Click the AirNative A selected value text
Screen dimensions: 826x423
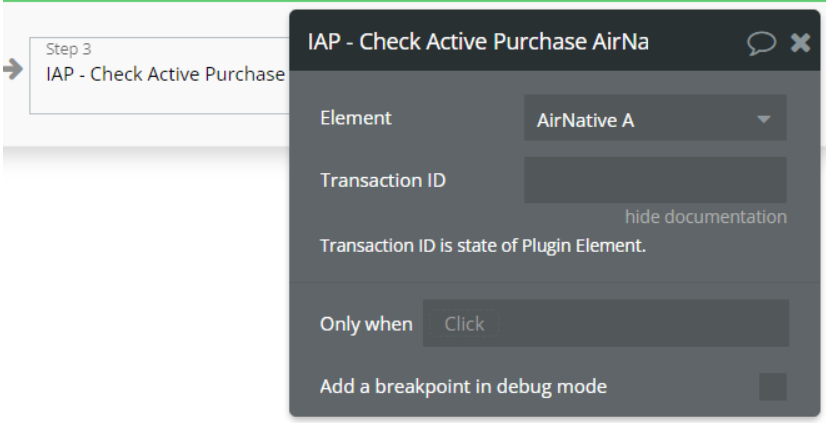(x=585, y=120)
